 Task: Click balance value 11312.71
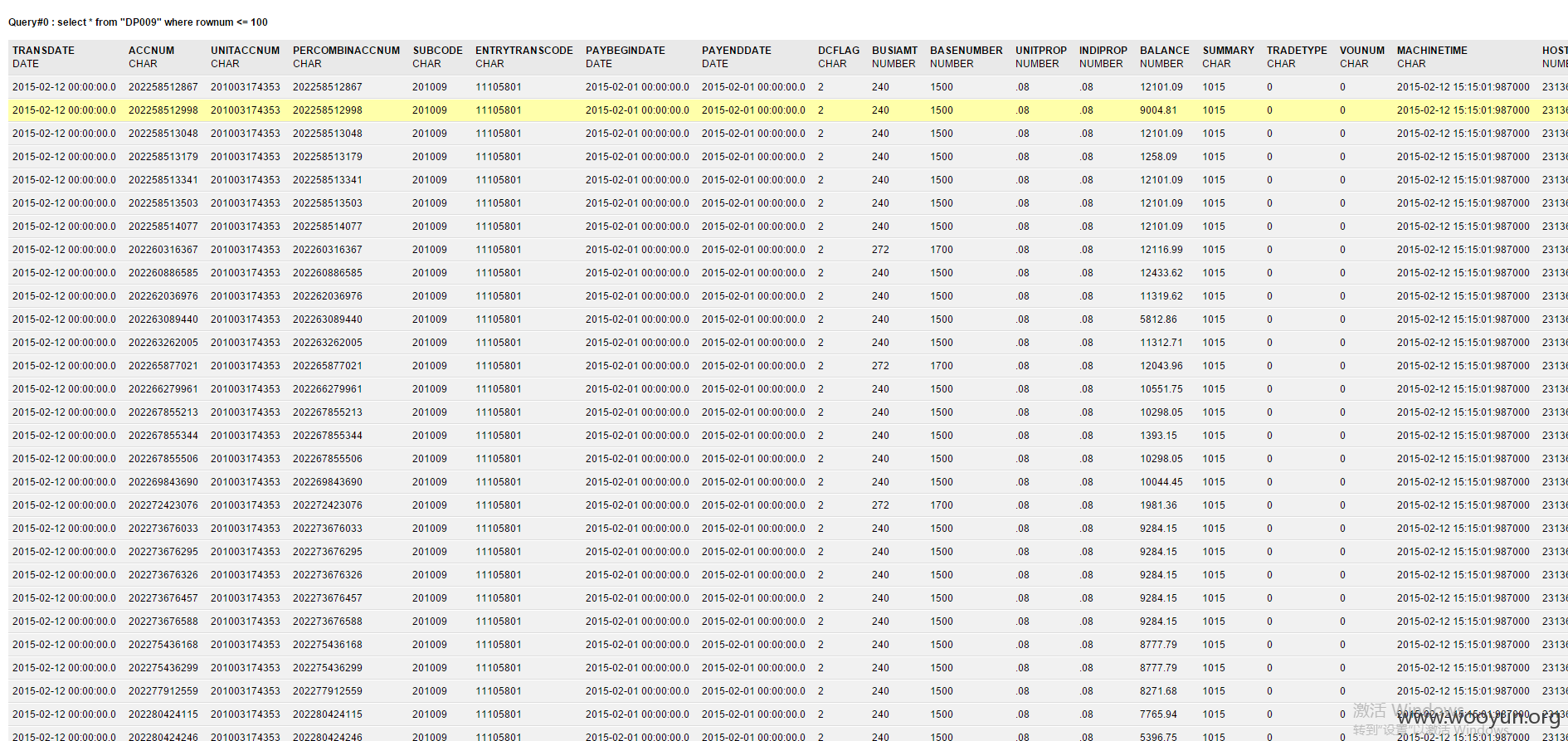click(1161, 343)
